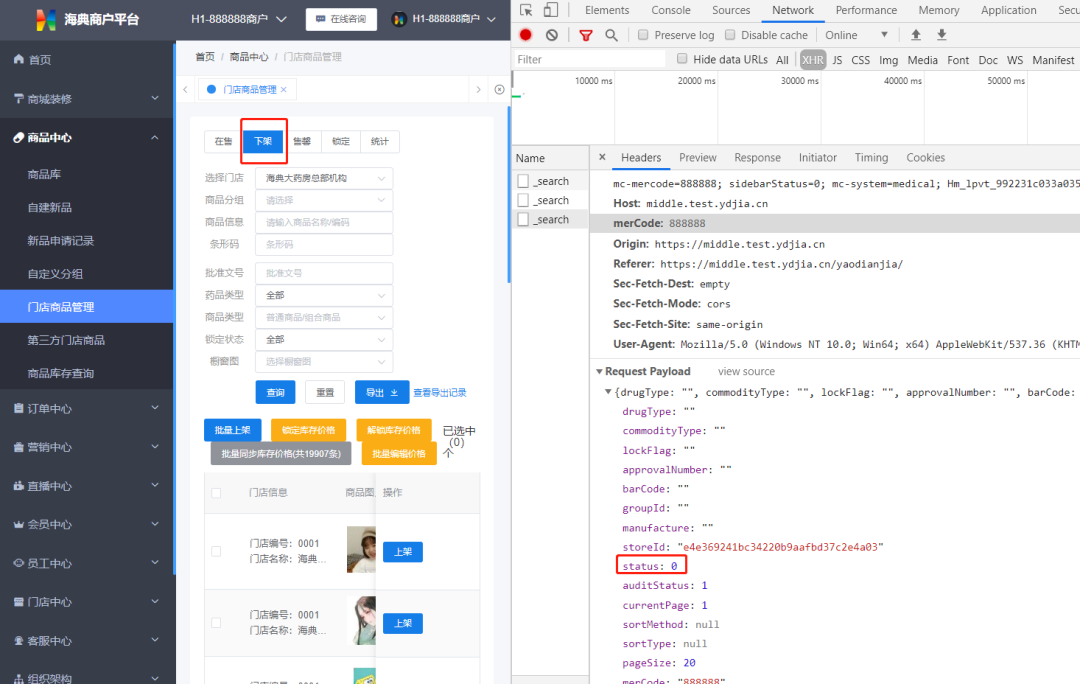Image resolution: width=1080 pixels, height=684 pixels.
Task: Enable the Disable cache checkbox
Action: (730, 34)
